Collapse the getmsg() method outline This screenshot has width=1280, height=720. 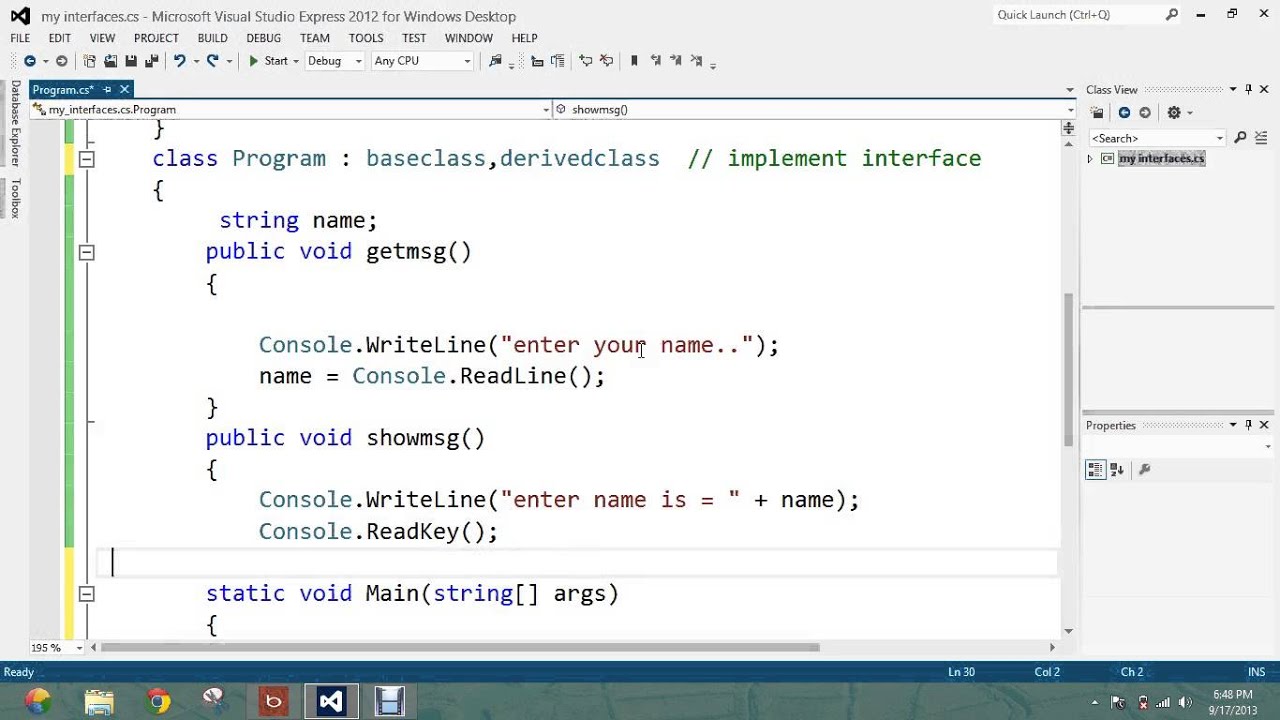[87, 252]
